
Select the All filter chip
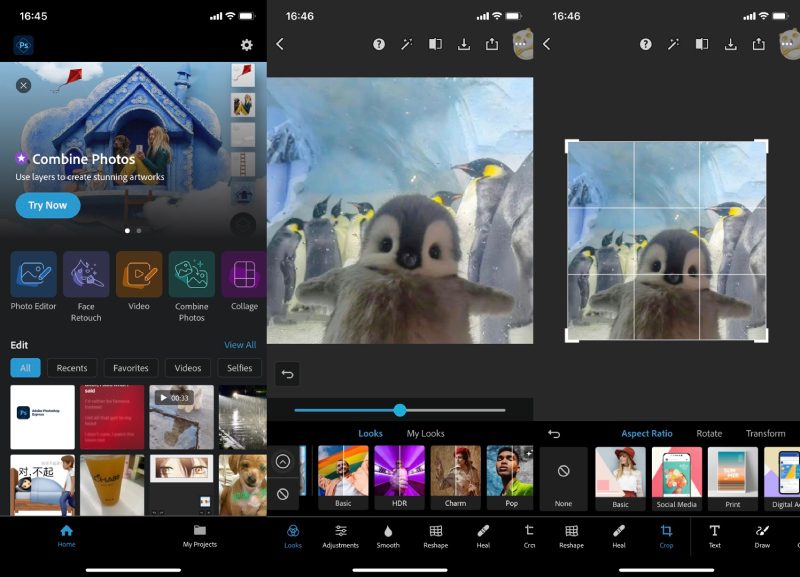(x=26, y=368)
